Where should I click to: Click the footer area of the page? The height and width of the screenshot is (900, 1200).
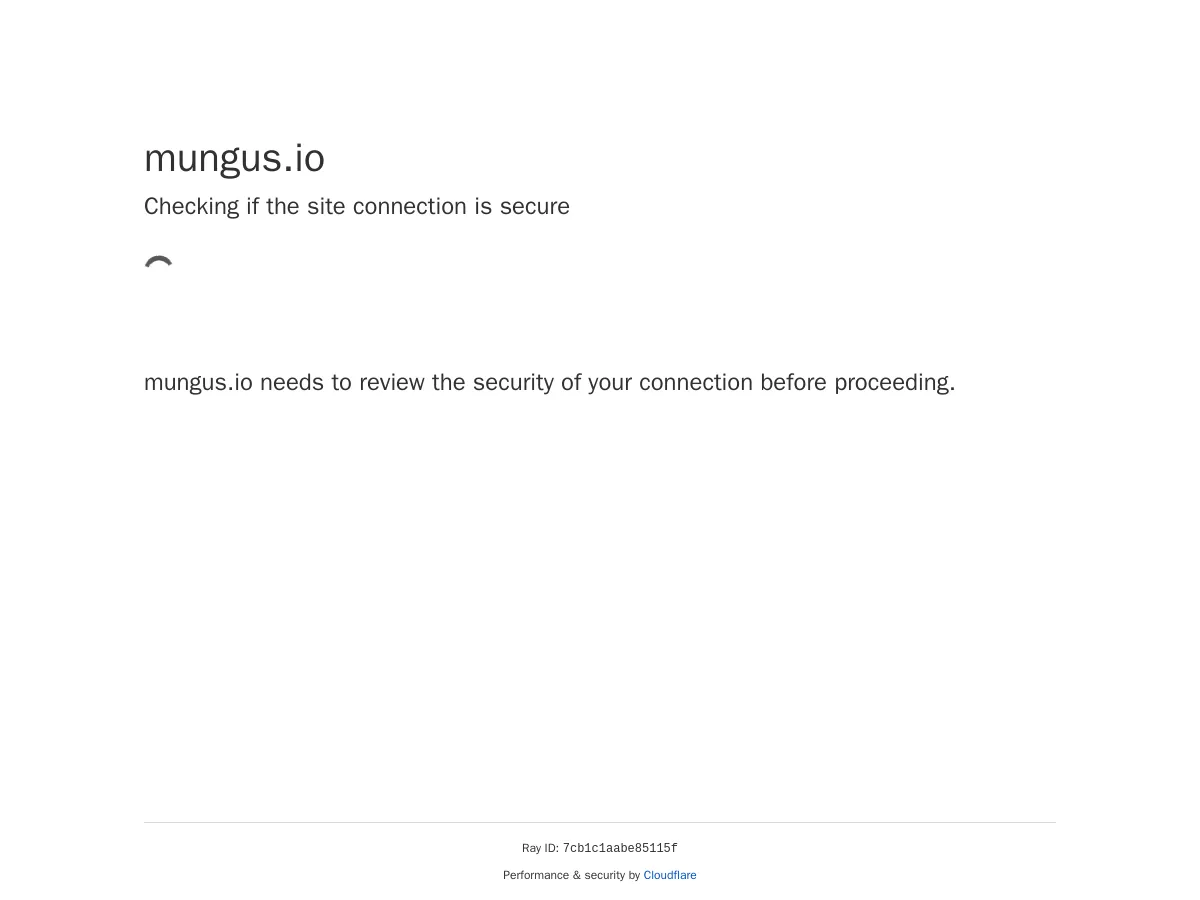tap(600, 860)
